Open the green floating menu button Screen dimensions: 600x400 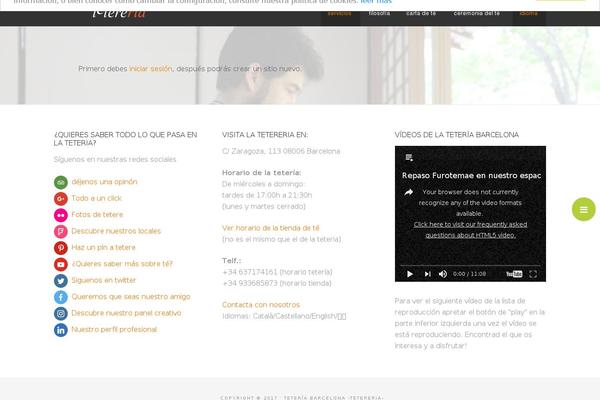pos(584,209)
